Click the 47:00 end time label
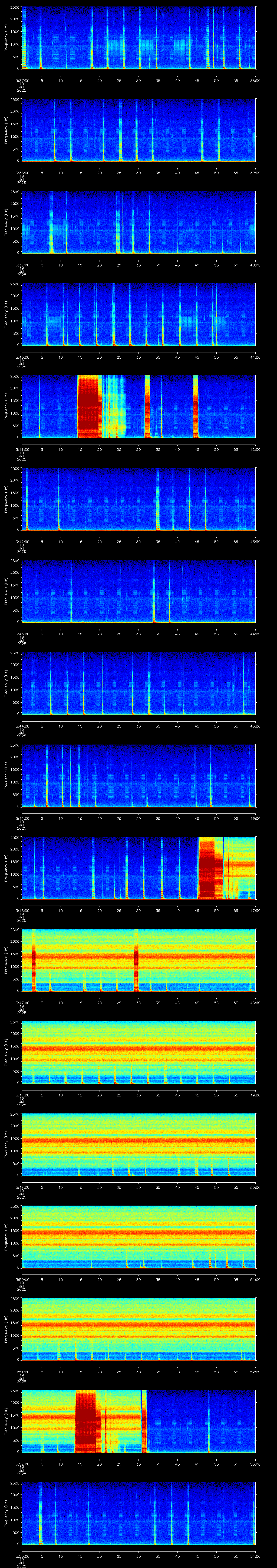Viewport: 277px width, 1568px height. [x=255, y=910]
